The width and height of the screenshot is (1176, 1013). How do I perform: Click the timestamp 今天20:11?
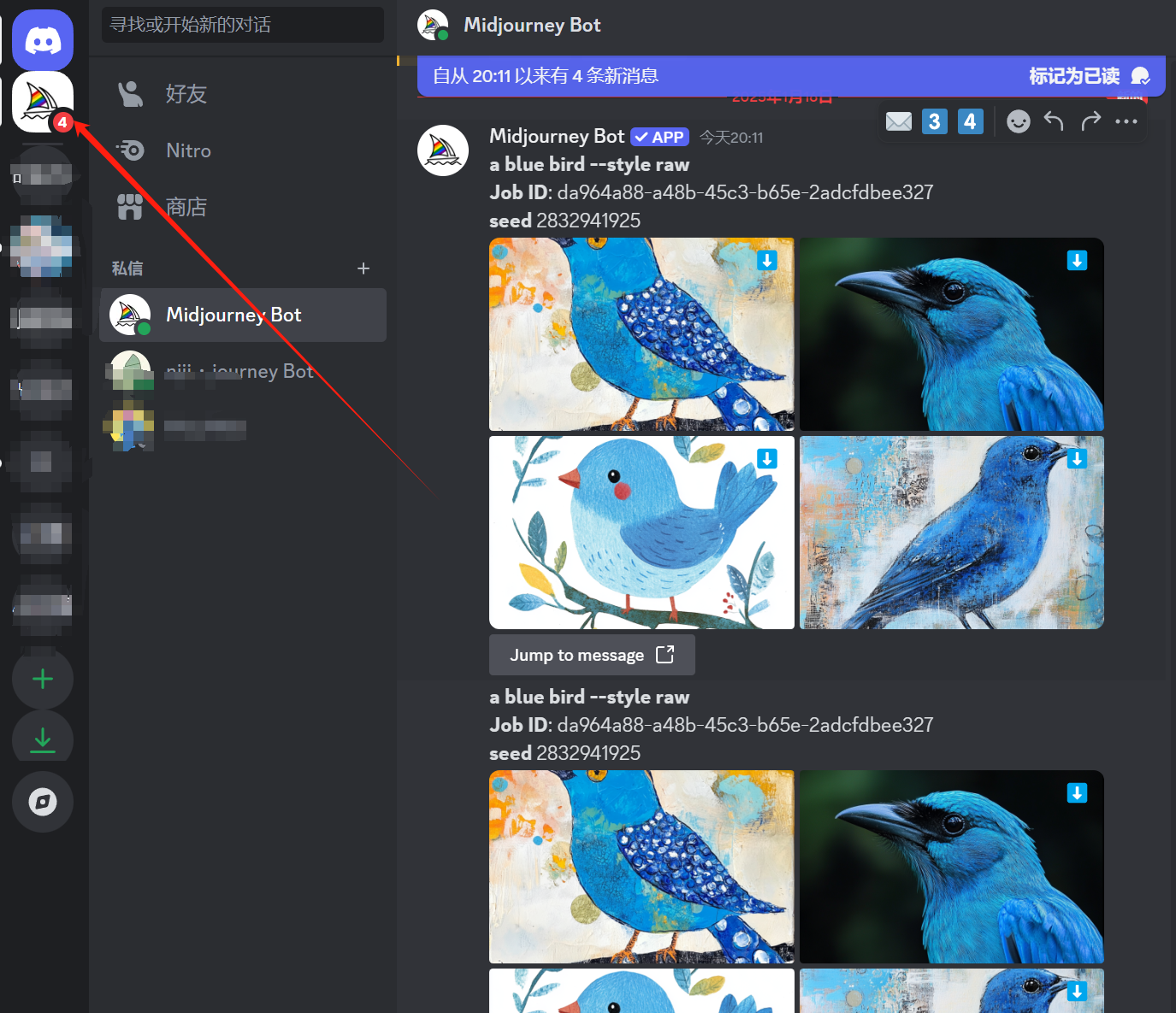click(x=731, y=138)
